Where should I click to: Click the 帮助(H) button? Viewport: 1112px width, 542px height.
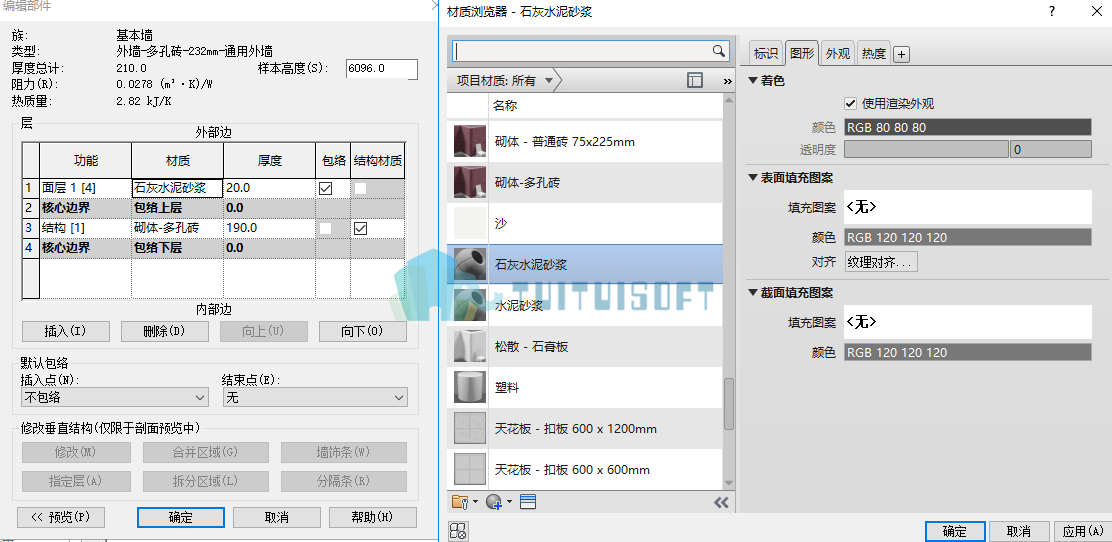coord(372,517)
